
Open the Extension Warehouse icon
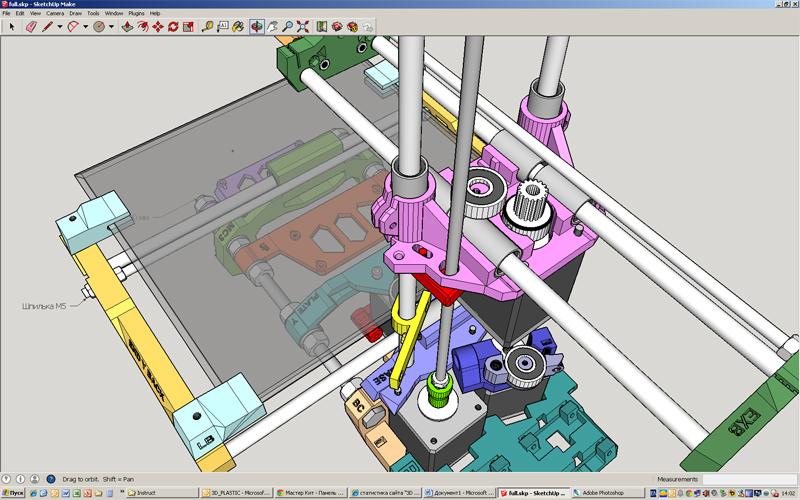[352, 27]
